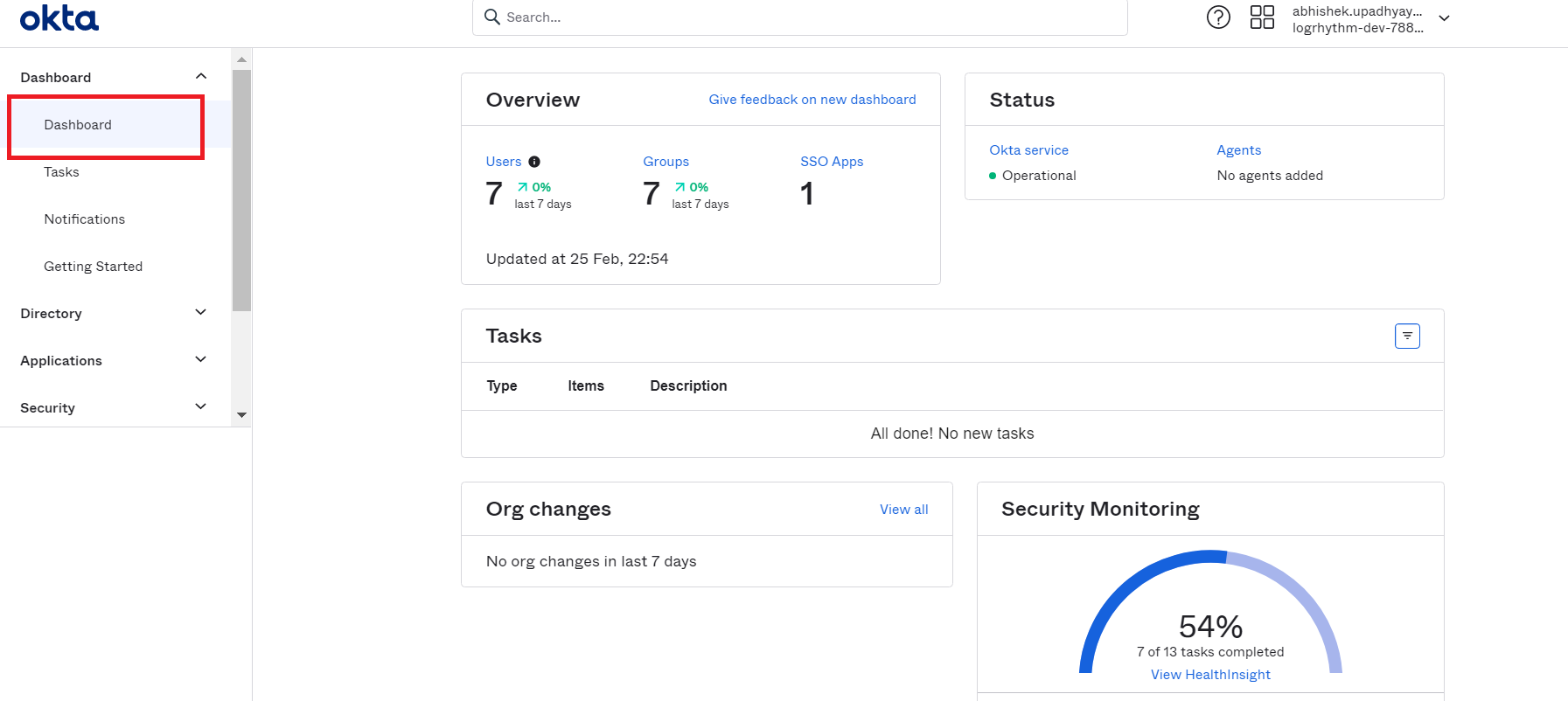Screen dimensions: 1568x701
Task: Expand the Applications sidebar section
Action: pyautogui.click(x=200, y=360)
